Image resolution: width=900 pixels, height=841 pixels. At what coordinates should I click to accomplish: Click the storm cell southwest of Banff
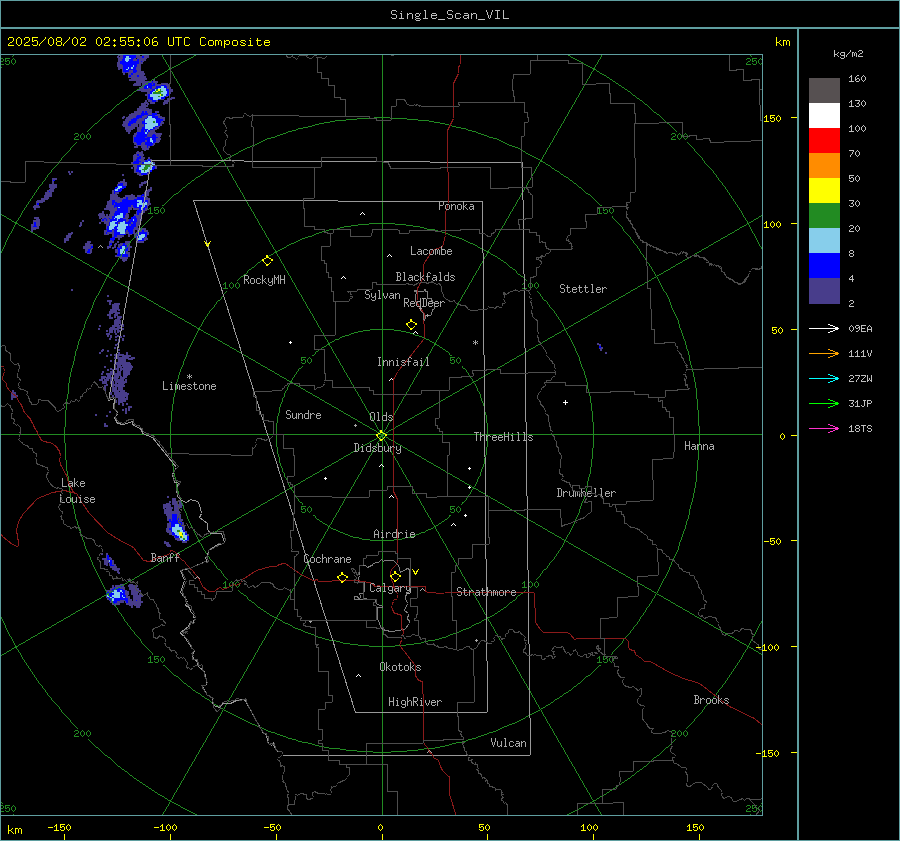[124, 594]
